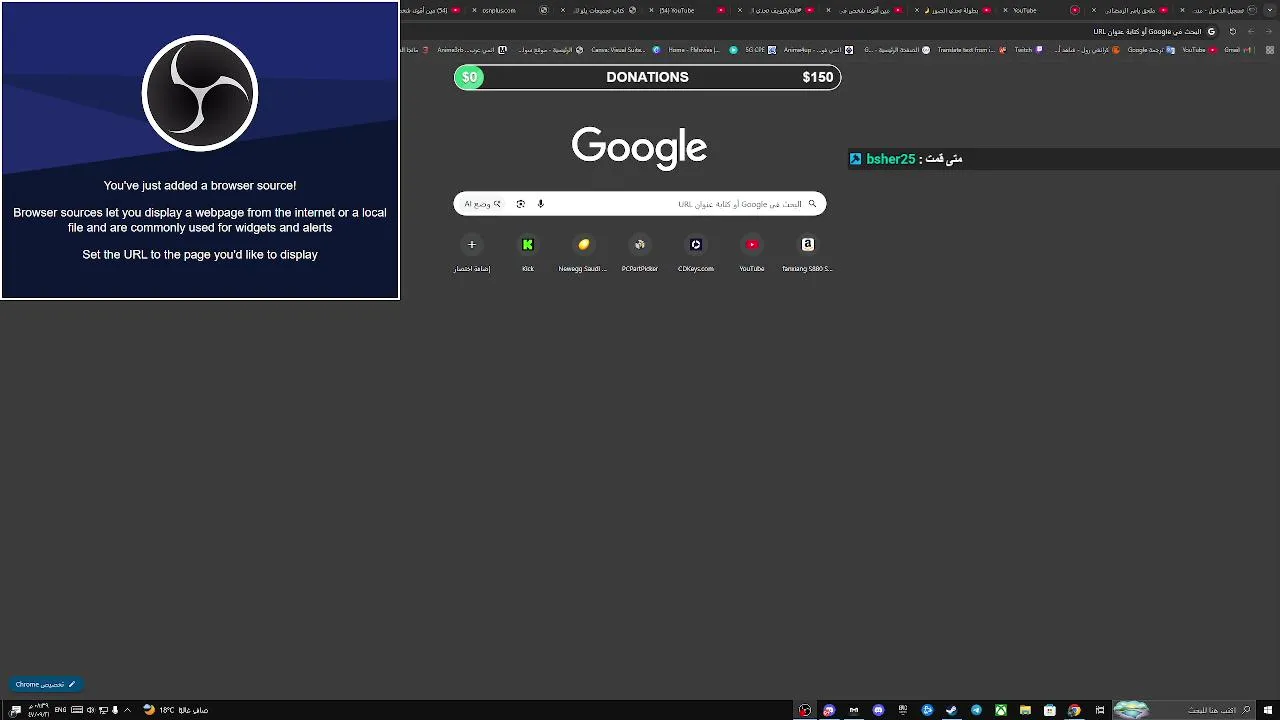Open Task View from the taskbar
The image size is (1280, 720).
coord(1100,710)
